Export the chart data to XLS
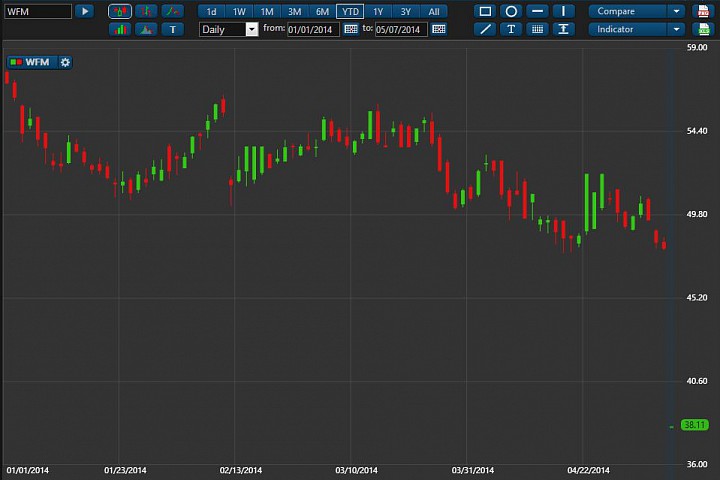The image size is (720, 480). (x=703, y=29)
